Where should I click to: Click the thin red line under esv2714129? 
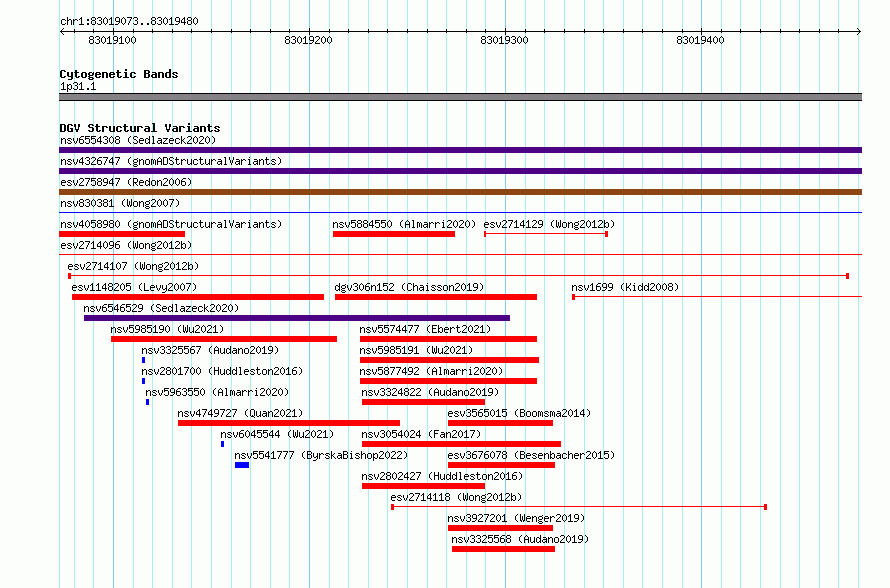coord(546,234)
